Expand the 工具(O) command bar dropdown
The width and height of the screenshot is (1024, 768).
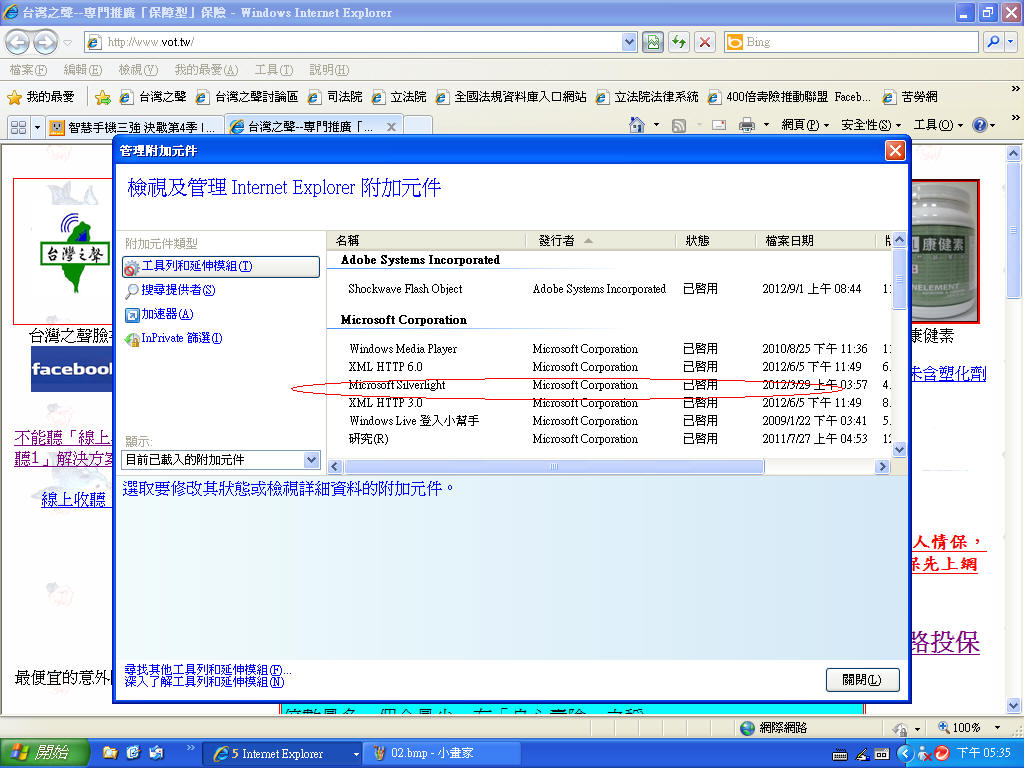[x=938, y=125]
